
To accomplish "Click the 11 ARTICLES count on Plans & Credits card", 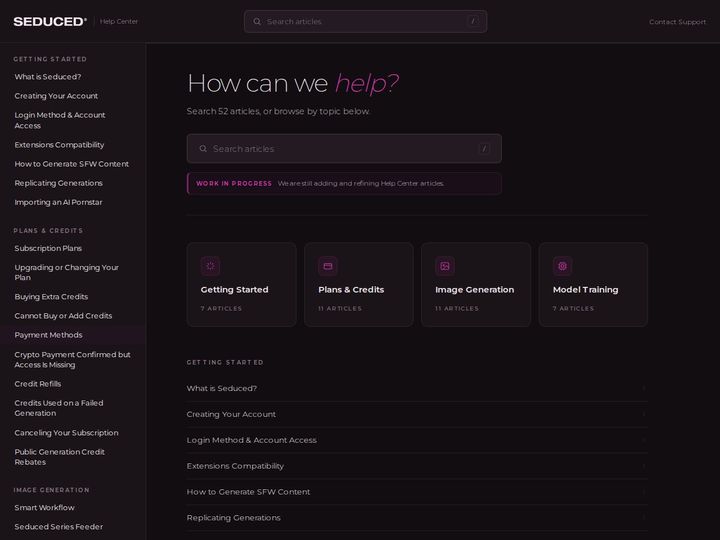I will click(340, 309).
